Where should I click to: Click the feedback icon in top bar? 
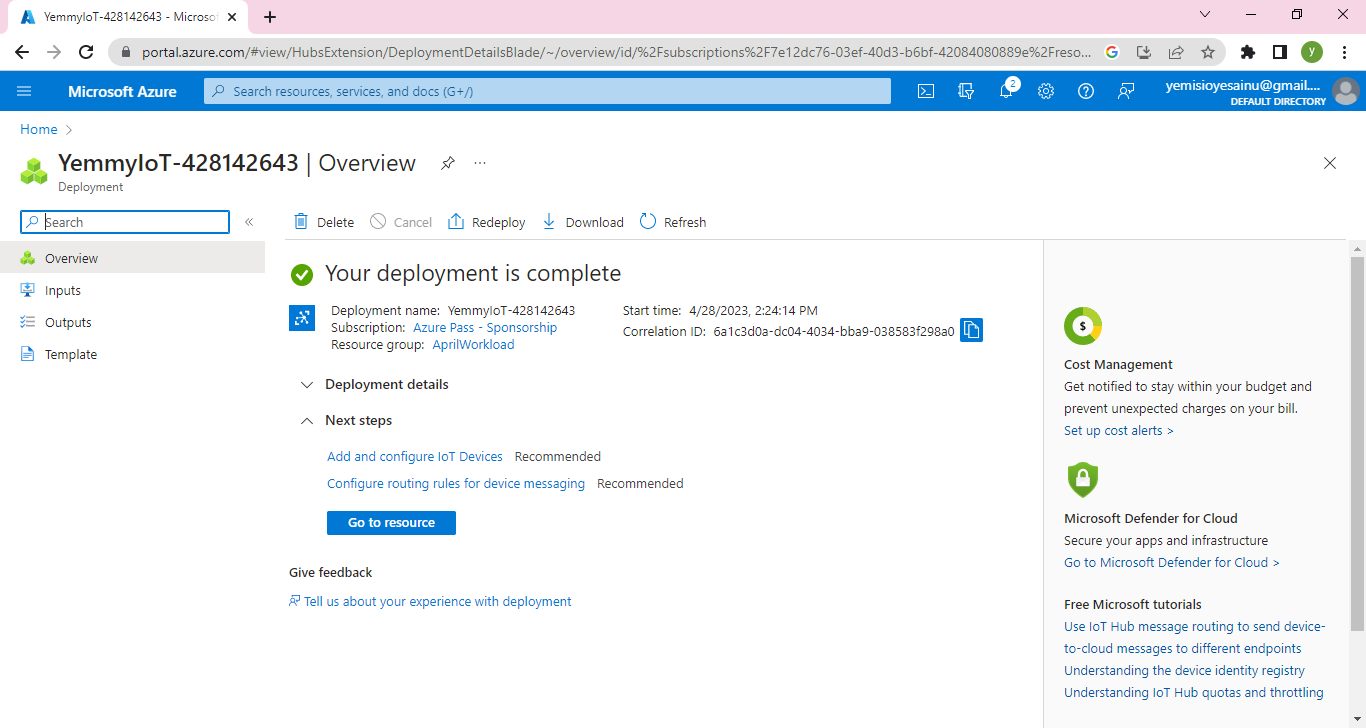tap(1126, 91)
